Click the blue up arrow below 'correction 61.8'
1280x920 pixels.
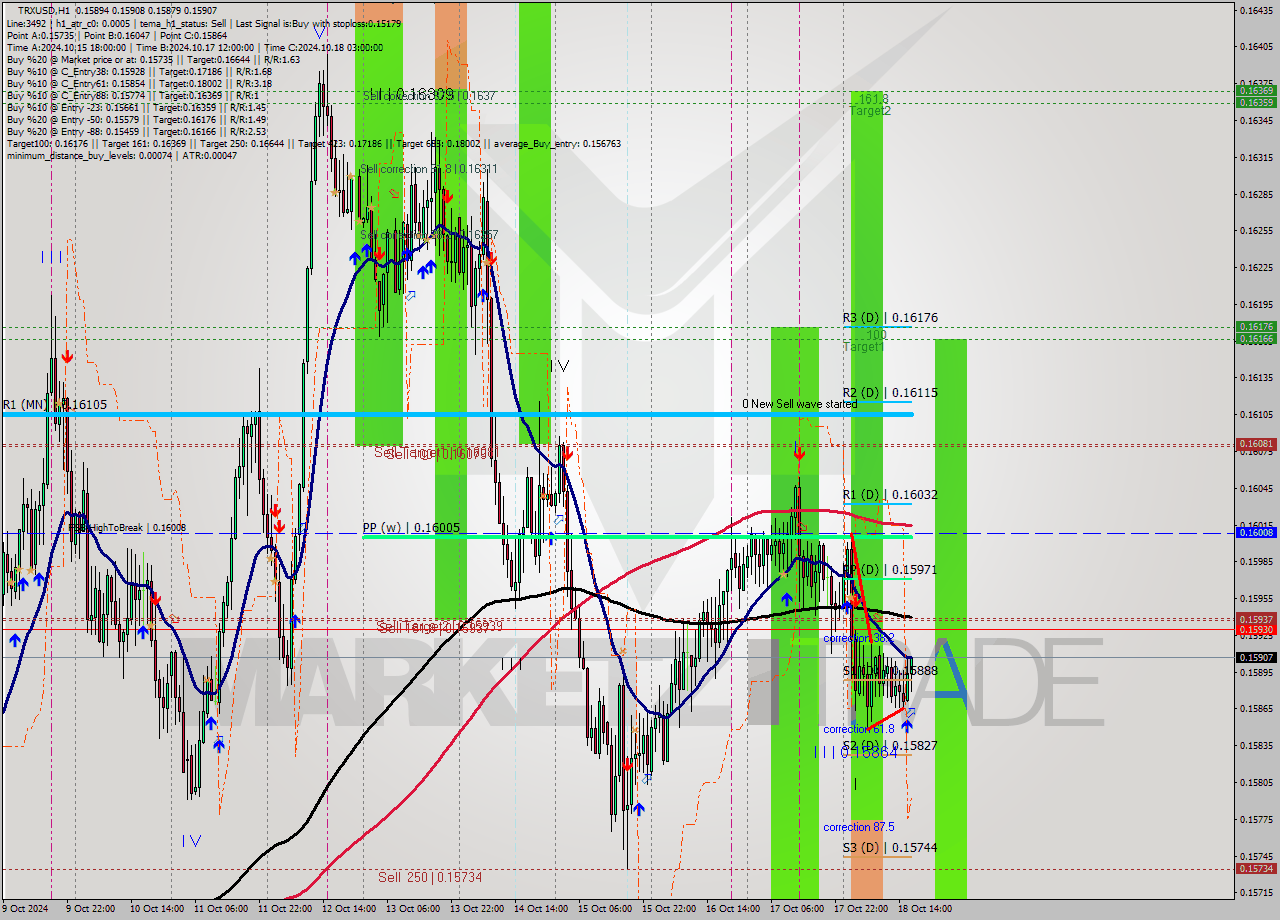tap(907, 727)
